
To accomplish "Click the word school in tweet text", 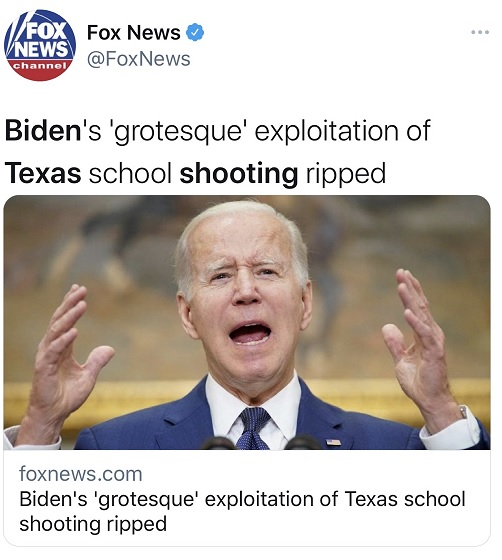I will click(130, 173).
